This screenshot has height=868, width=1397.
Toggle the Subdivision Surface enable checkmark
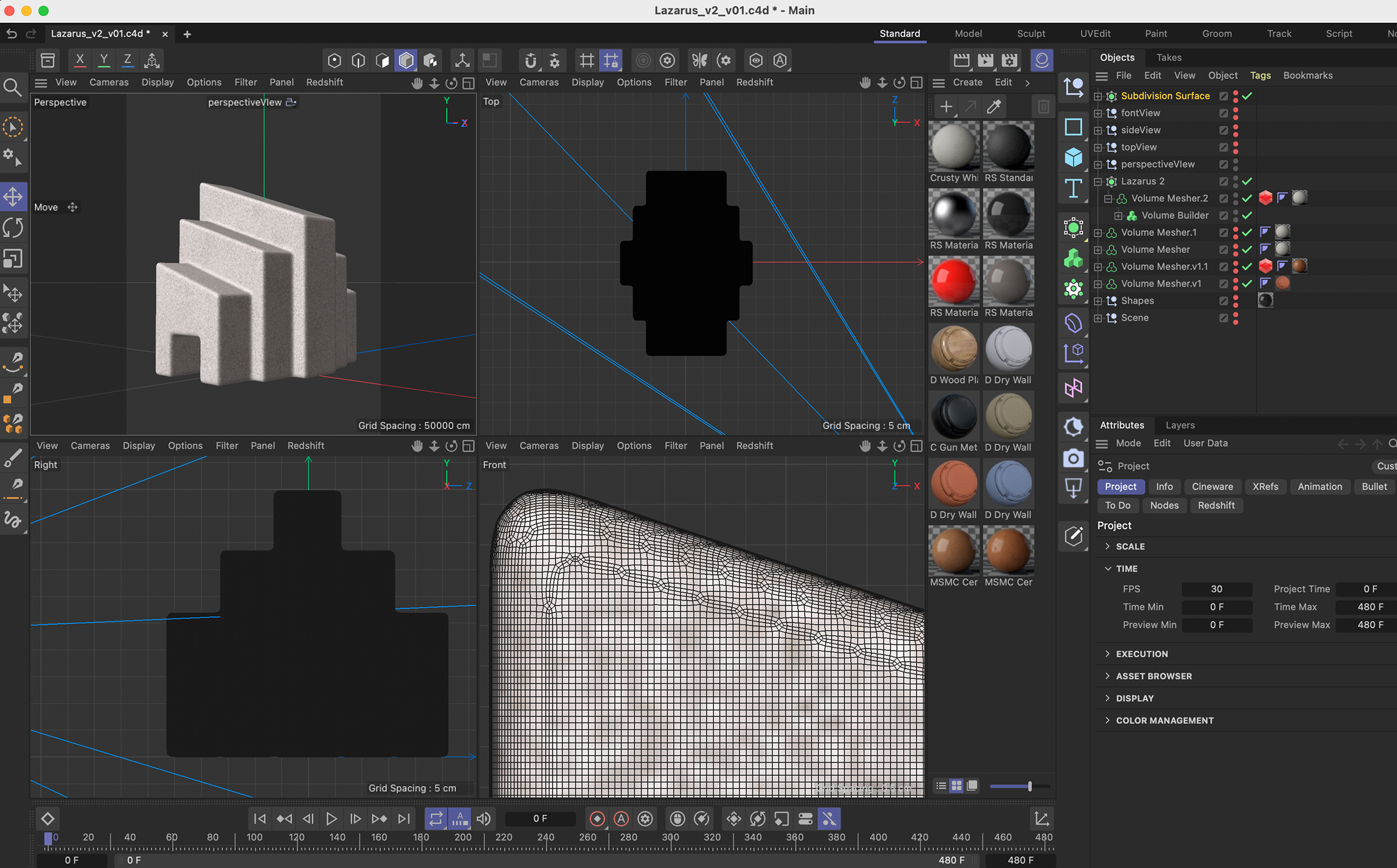coord(1247,96)
